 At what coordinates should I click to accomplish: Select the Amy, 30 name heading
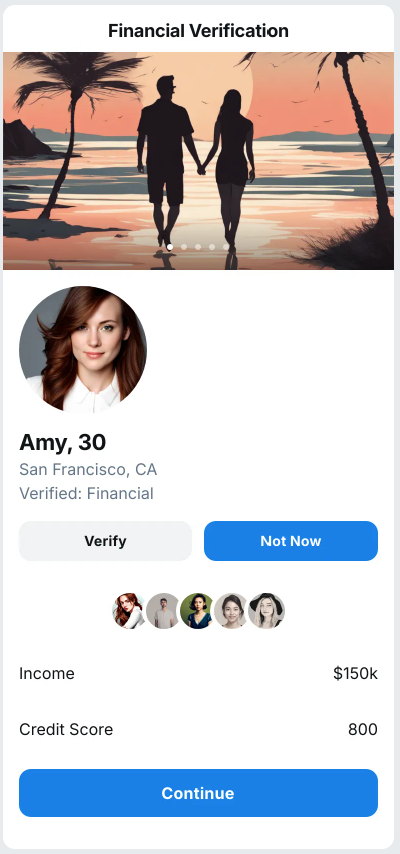click(63, 443)
